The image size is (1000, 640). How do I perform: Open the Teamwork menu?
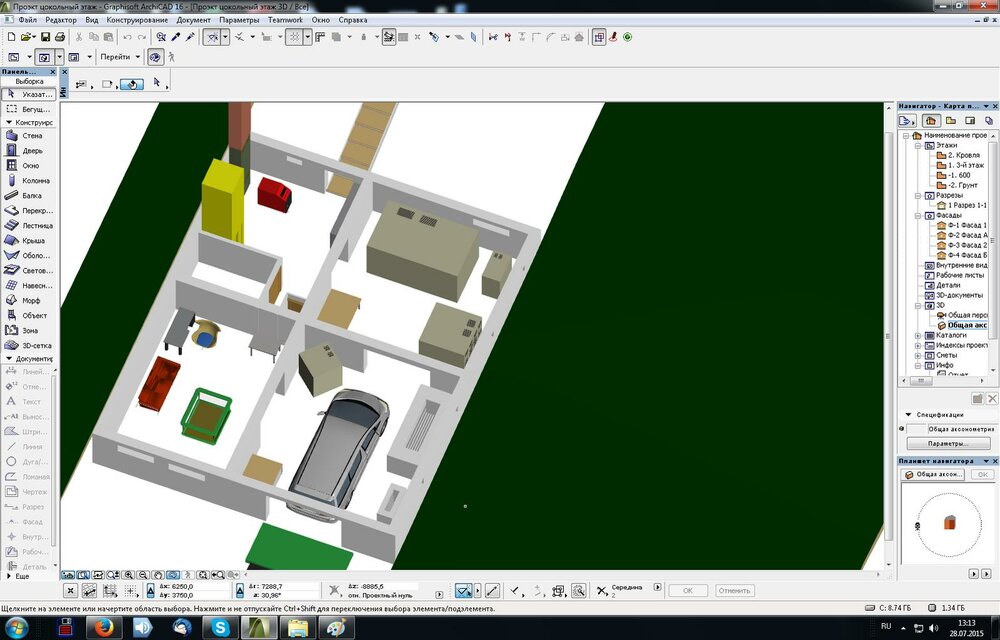coord(285,20)
